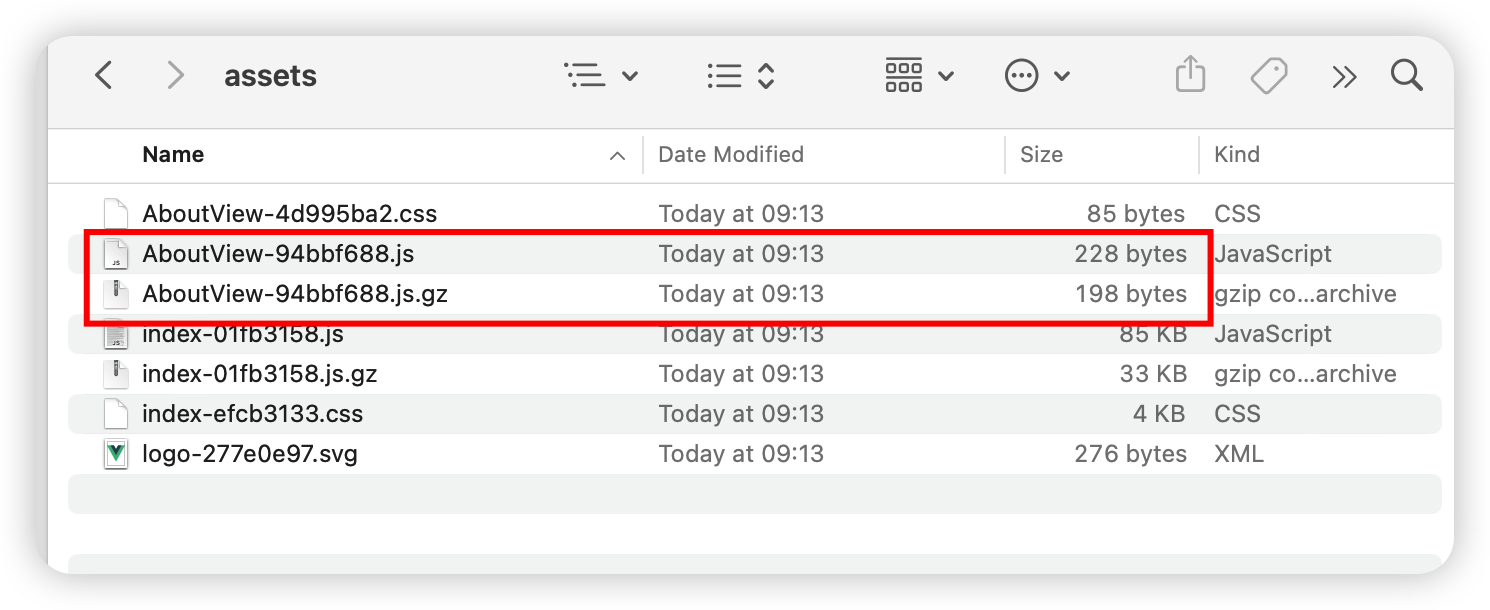
Task: Sort by the Size column header
Action: click(x=1041, y=154)
